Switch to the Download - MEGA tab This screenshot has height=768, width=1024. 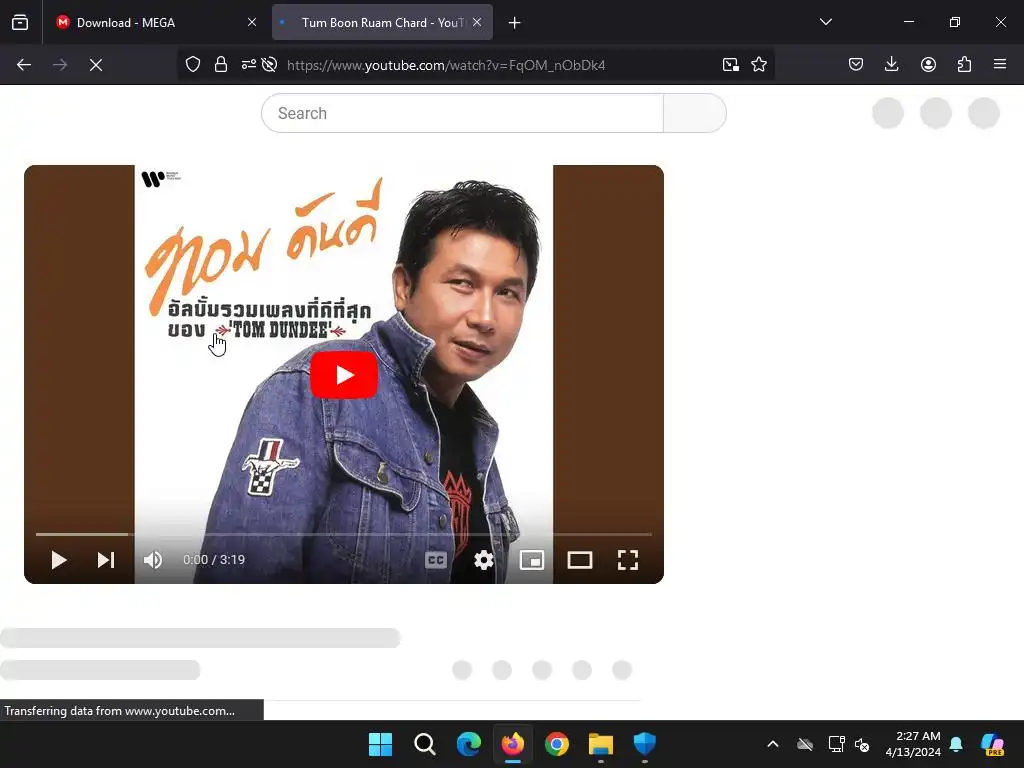[x=157, y=23]
